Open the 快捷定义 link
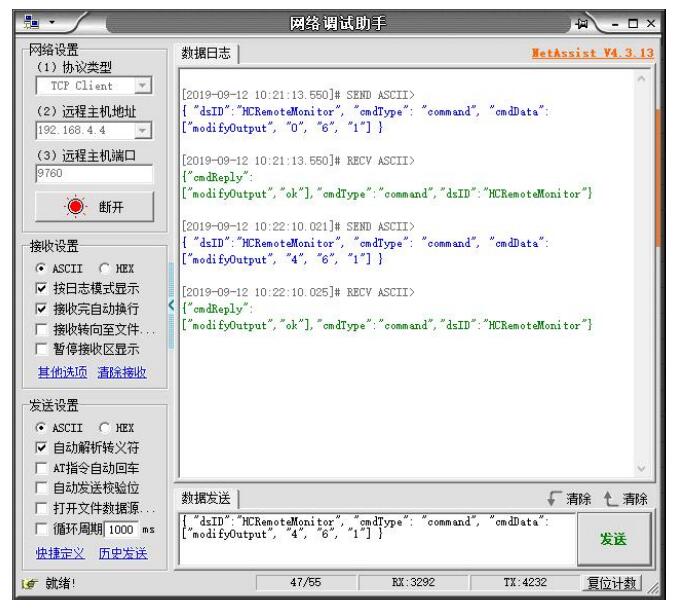675x609 pixels. tap(60, 553)
